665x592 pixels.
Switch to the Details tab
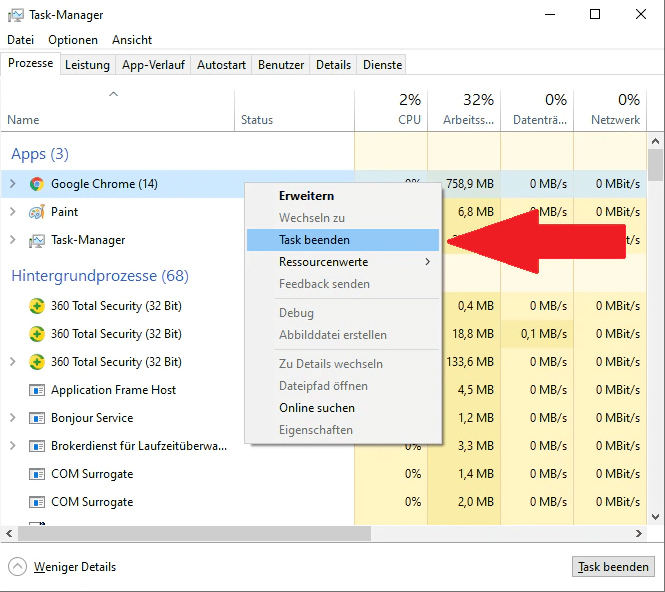coord(333,65)
